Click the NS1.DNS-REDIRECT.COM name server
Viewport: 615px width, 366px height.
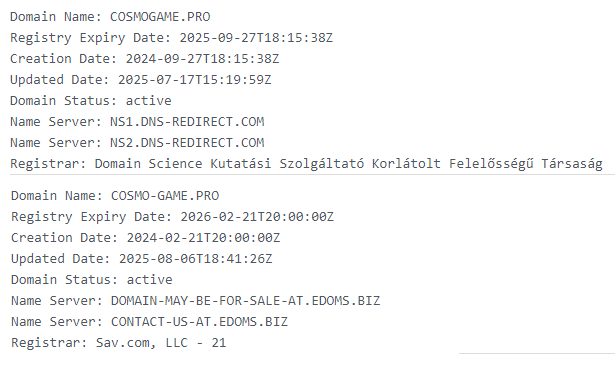[x=187, y=122]
